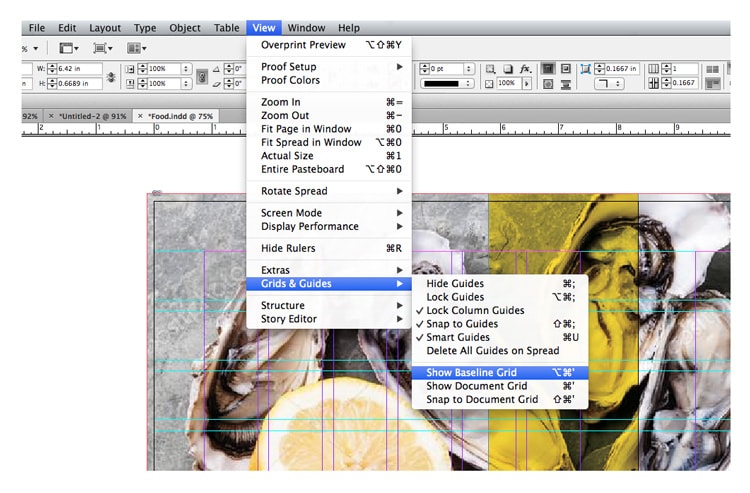Open the Help menu
The height and width of the screenshot is (493, 750).
(349, 28)
